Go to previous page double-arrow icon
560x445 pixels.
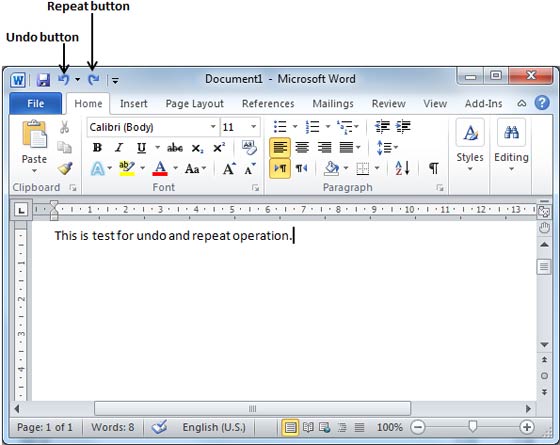coord(544,359)
